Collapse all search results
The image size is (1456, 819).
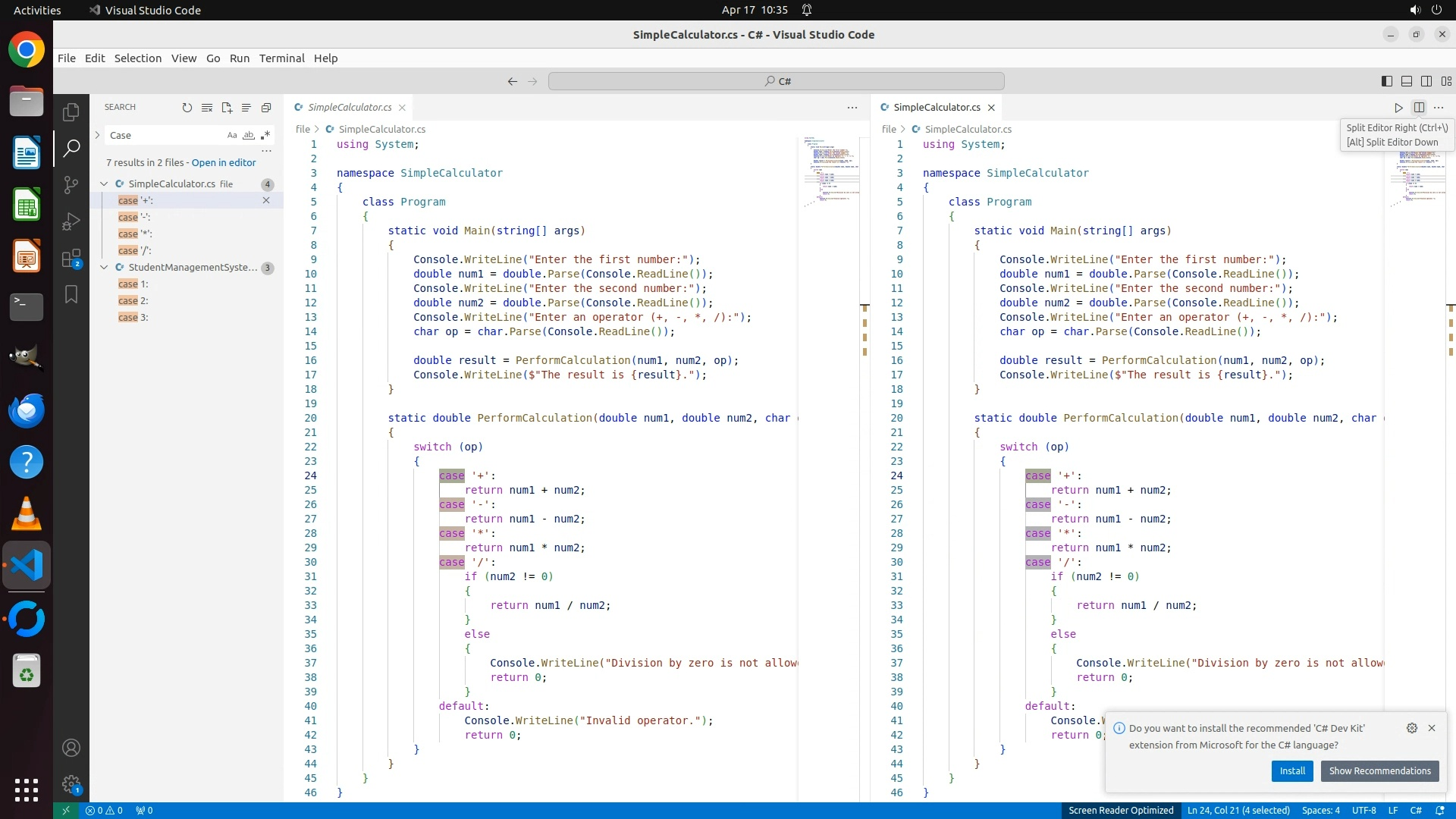266,108
